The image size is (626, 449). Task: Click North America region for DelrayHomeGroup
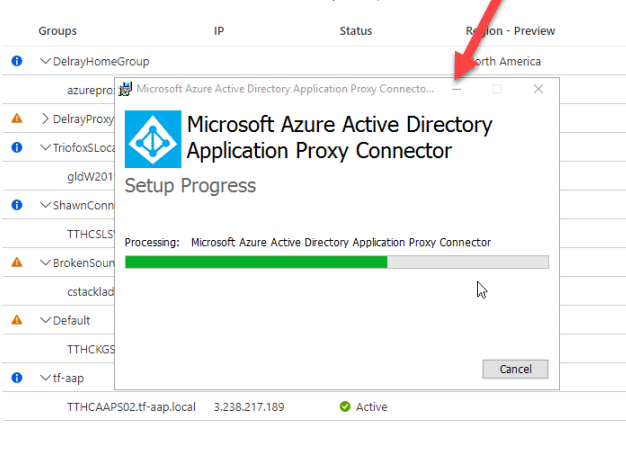506,61
